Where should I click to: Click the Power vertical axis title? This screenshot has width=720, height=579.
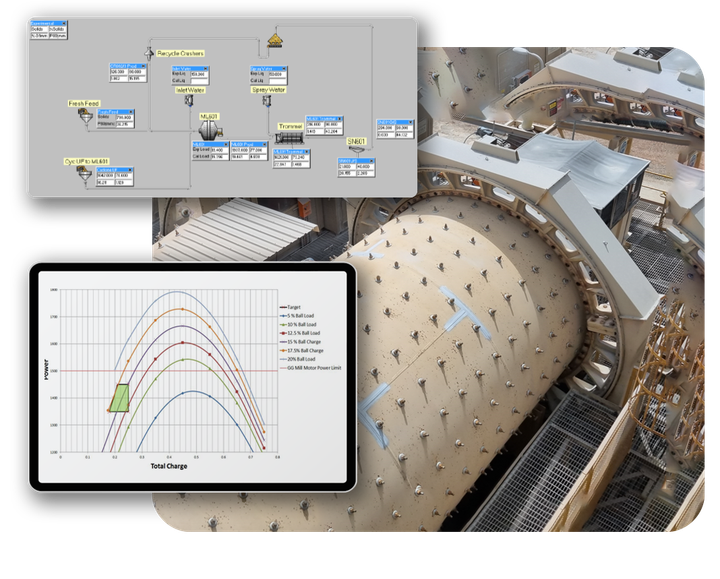coord(46,370)
